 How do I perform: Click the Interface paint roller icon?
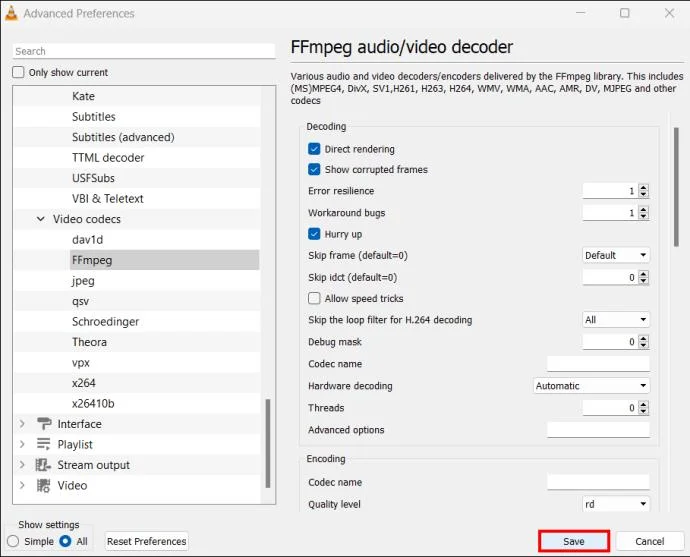point(44,424)
